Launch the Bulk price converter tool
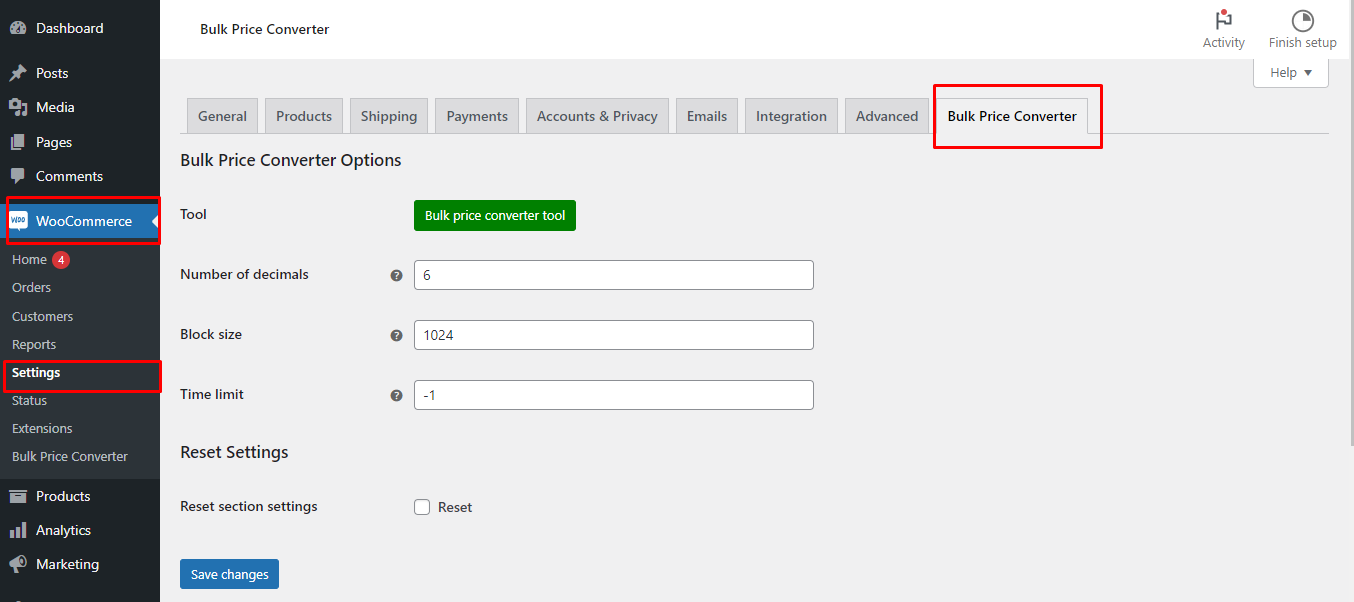The image size is (1354, 602). (x=495, y=215)
